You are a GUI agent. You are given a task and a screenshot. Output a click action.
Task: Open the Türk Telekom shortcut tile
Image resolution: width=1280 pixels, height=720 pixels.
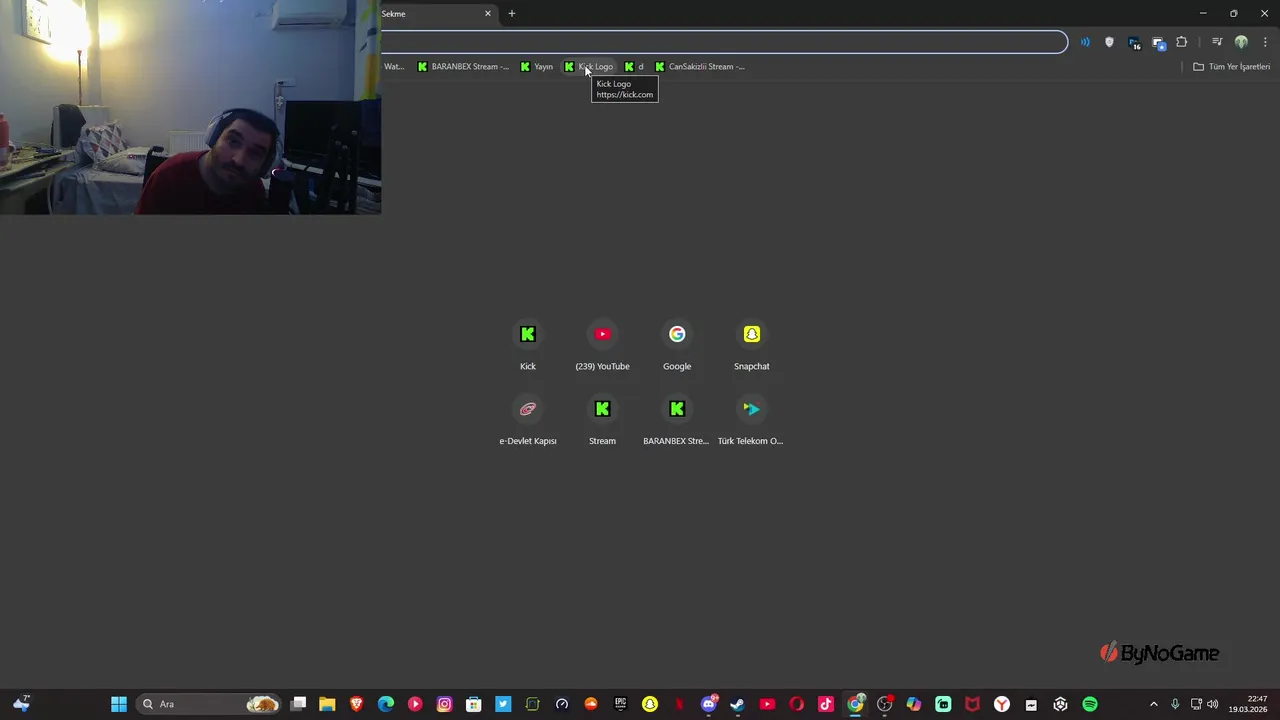pos(752,420)
